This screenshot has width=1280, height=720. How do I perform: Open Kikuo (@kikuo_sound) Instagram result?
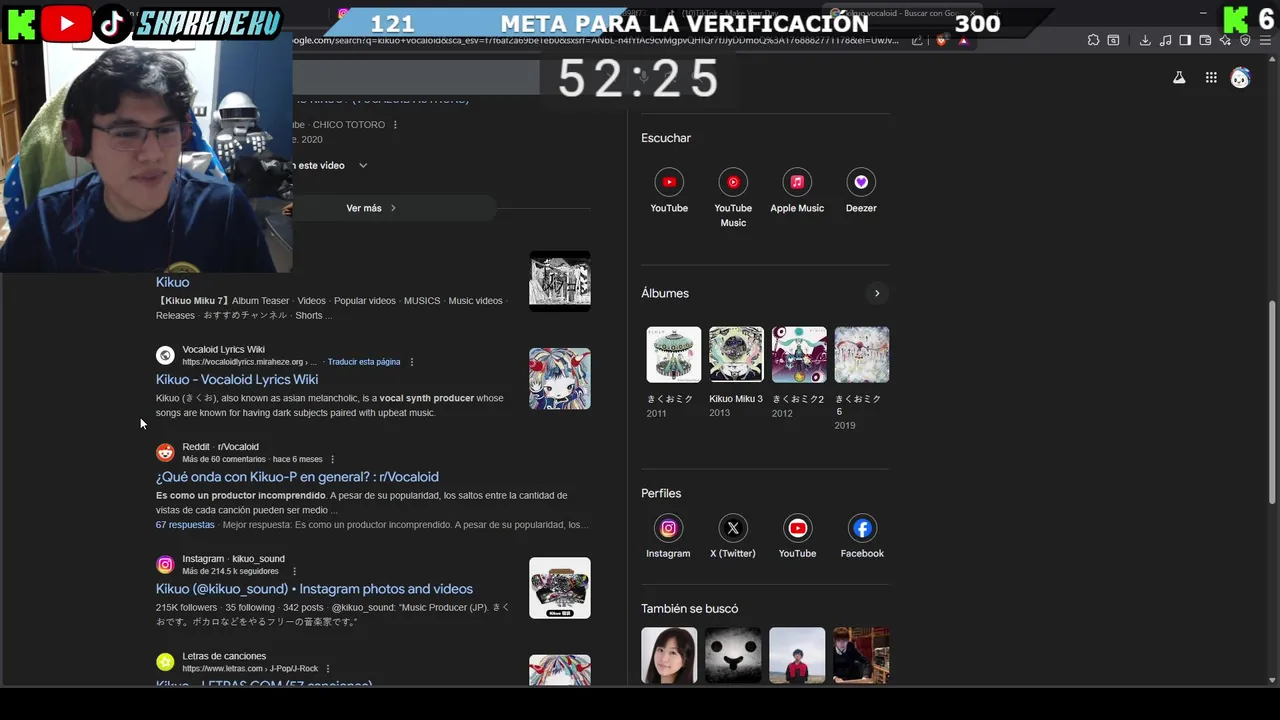pos(314,589)
